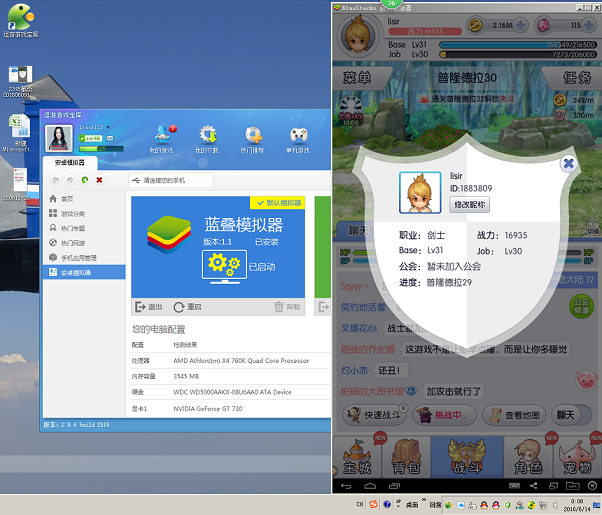Click the screen mirror icon in the BlueStacks bar
602x515 pixels.
tap(553, 486)
